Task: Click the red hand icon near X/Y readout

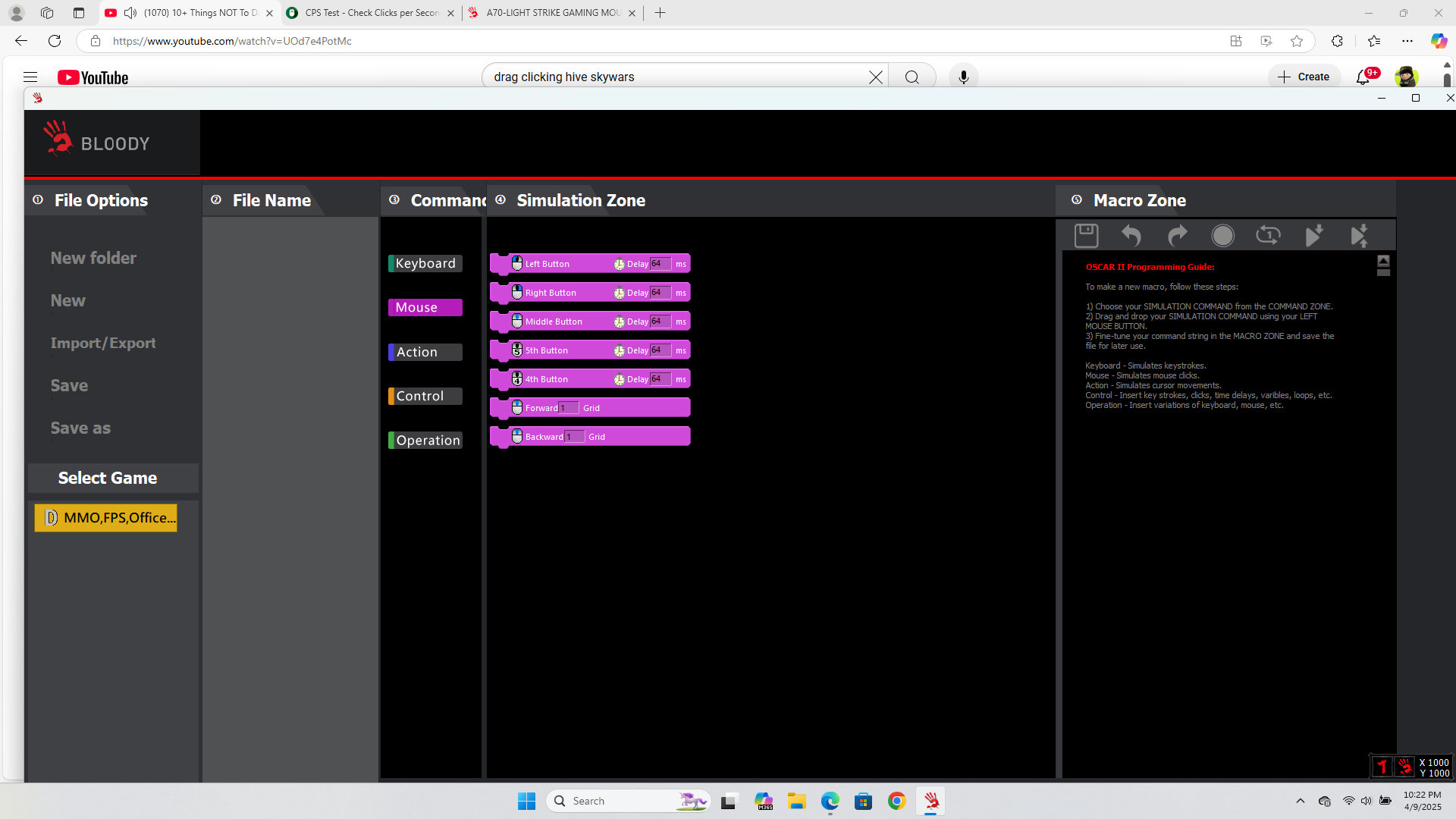Action: point(1405,767)
